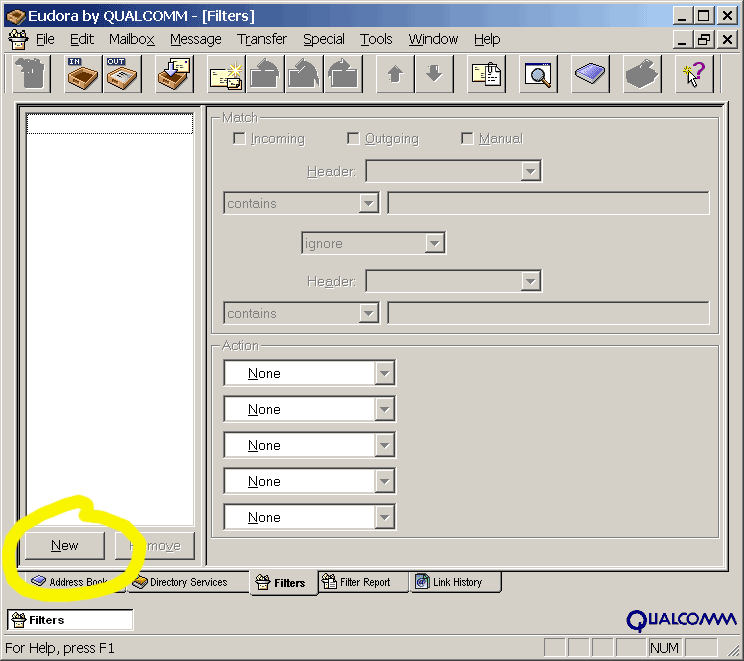The image size is (744, 661).
Task: Click the Reply All toolbar icon
Action: coord(304,74)
